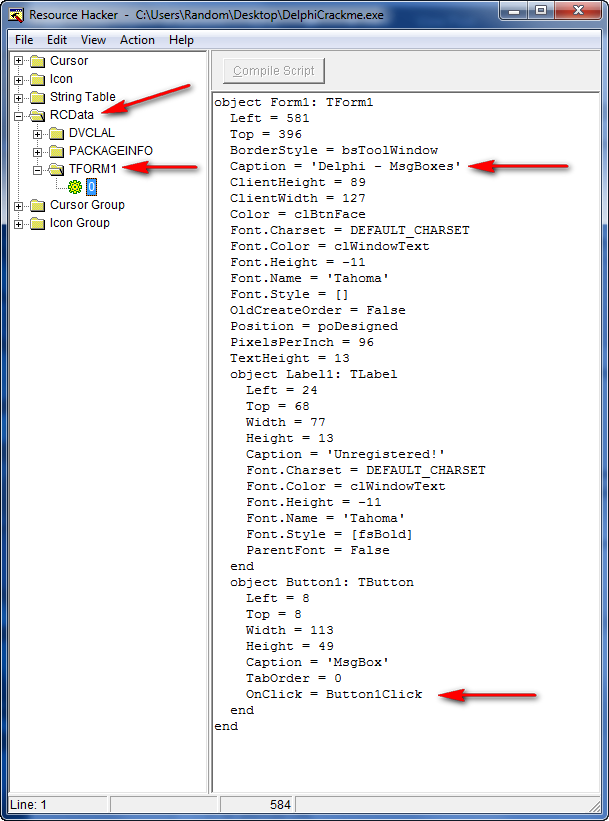The image size is (609, 821).
Task: Open the View menu
Action: (x=93, y=40)
